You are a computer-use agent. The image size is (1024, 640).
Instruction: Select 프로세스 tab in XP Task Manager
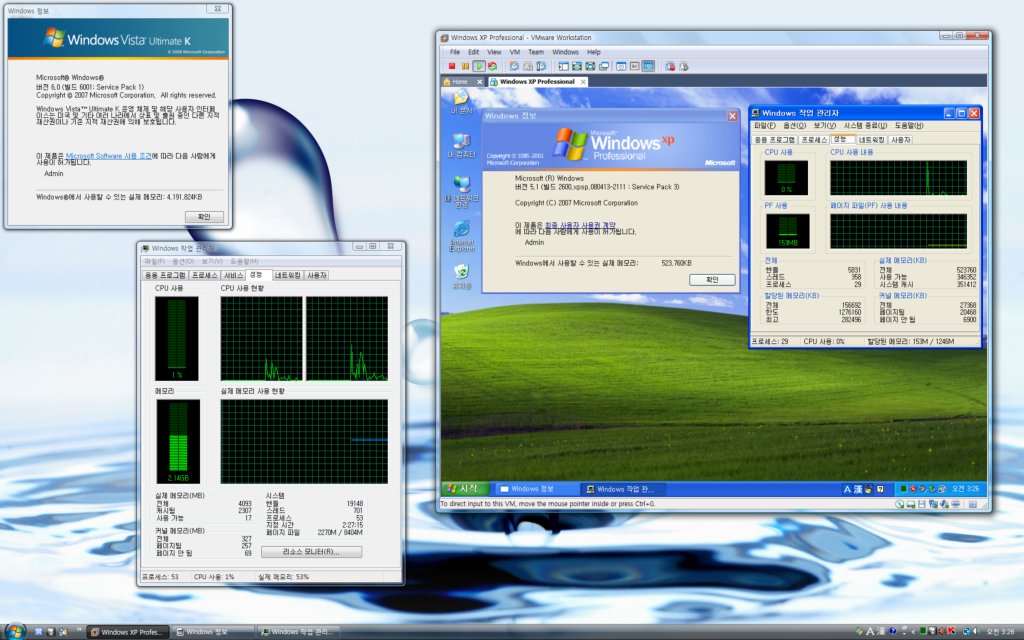pyautogui.click(x=814, y=140)
